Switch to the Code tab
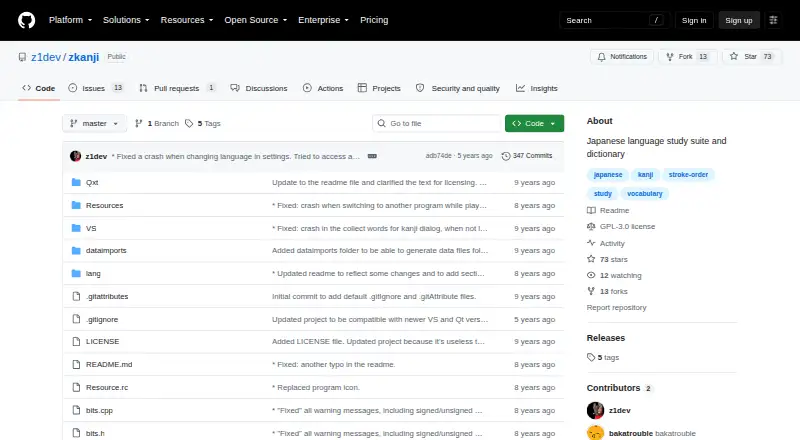800x440 pixels. pyautogui.click(x=39, y=88)
